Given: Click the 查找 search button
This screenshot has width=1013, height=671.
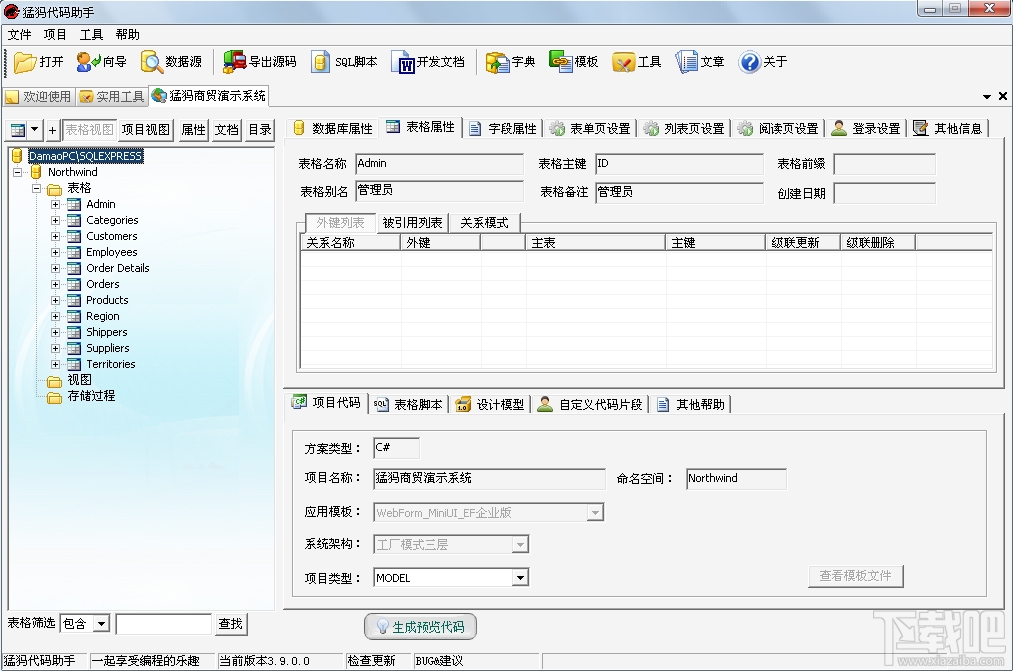Looking at the screenshot, I should pyautogui.click(x=231, y=623).
